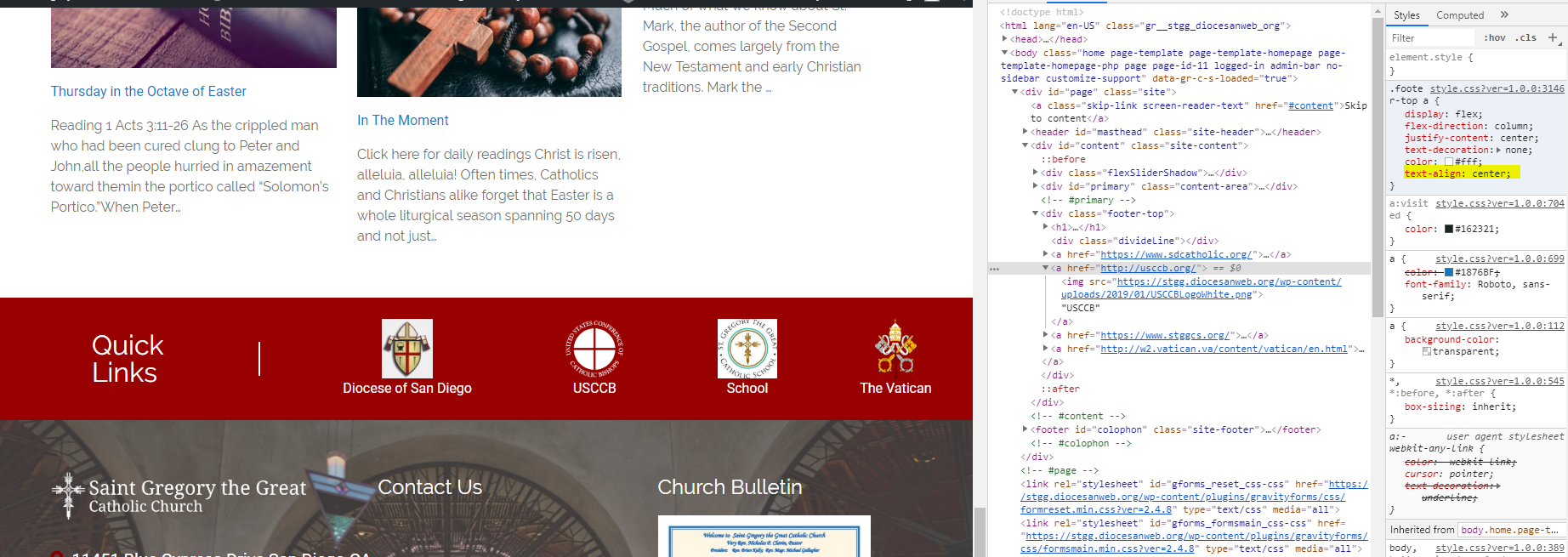Screen dimensions: 1568x557
Task: Click the plus icon to add style rule
Action: (x=1553, y=37)
